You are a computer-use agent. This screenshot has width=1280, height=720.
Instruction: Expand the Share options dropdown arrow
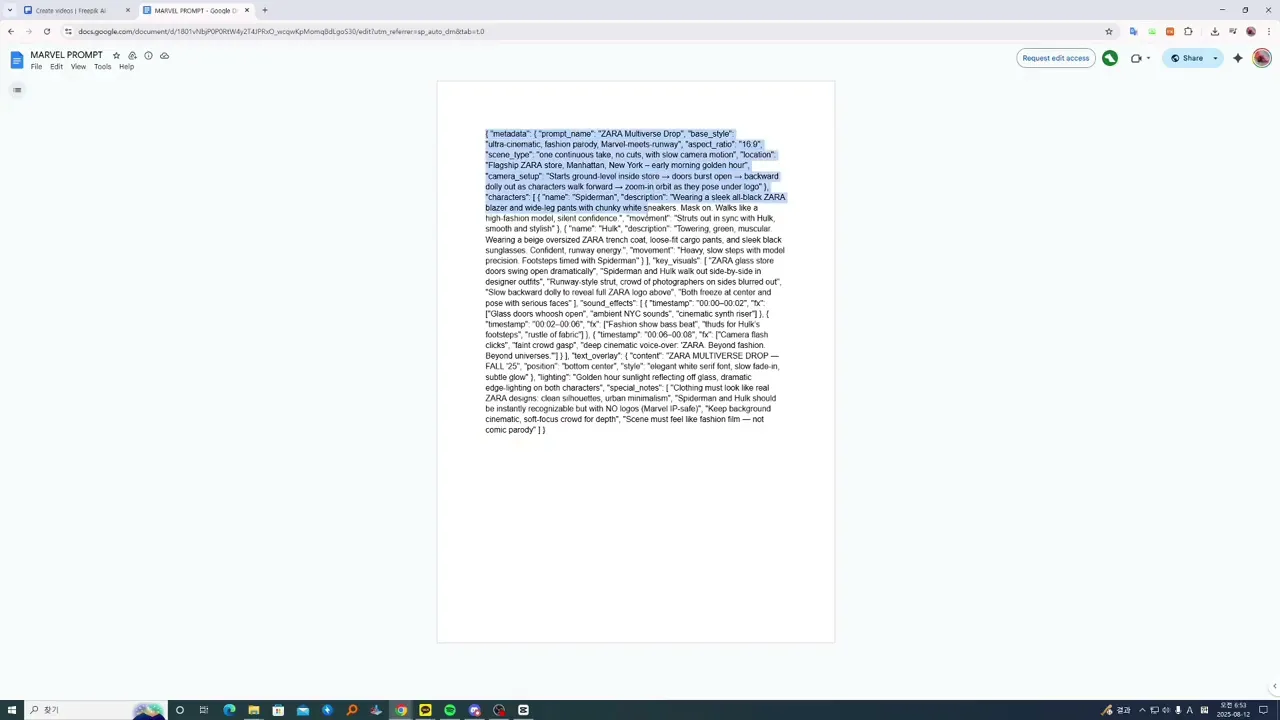[1215, 58]
